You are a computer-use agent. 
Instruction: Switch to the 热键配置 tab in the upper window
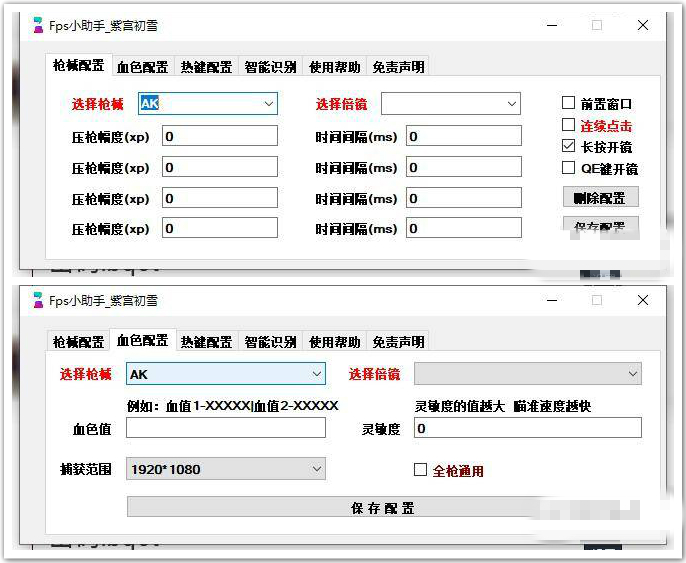click(x=206, y=67)
